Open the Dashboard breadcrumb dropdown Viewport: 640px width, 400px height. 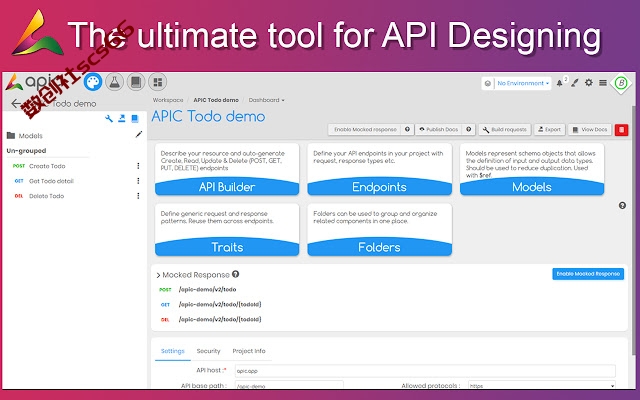click(x=267, y=100)
